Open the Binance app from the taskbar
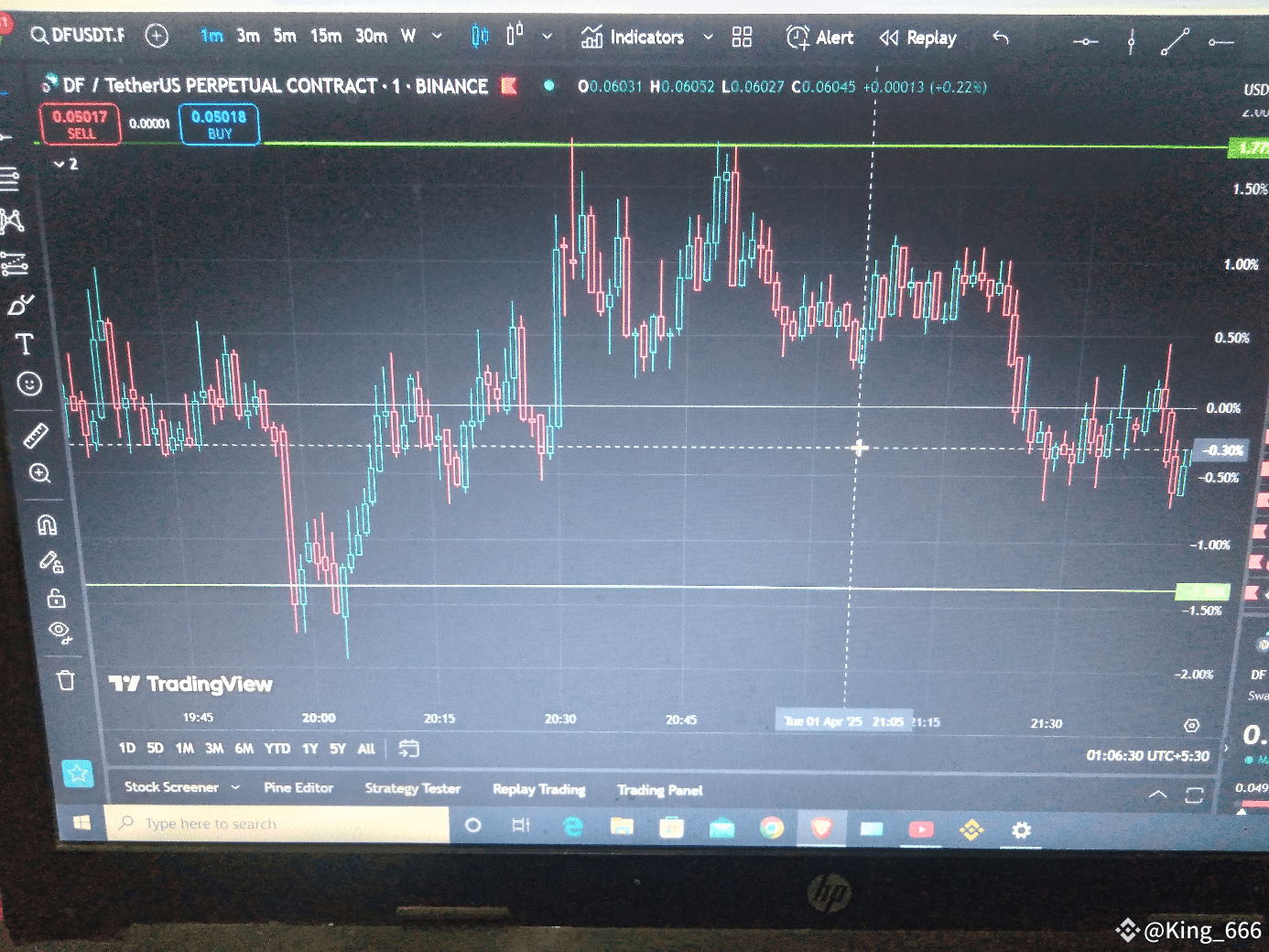The width and height of the screenshot is (1269, 952). click(x=971, y=830)
